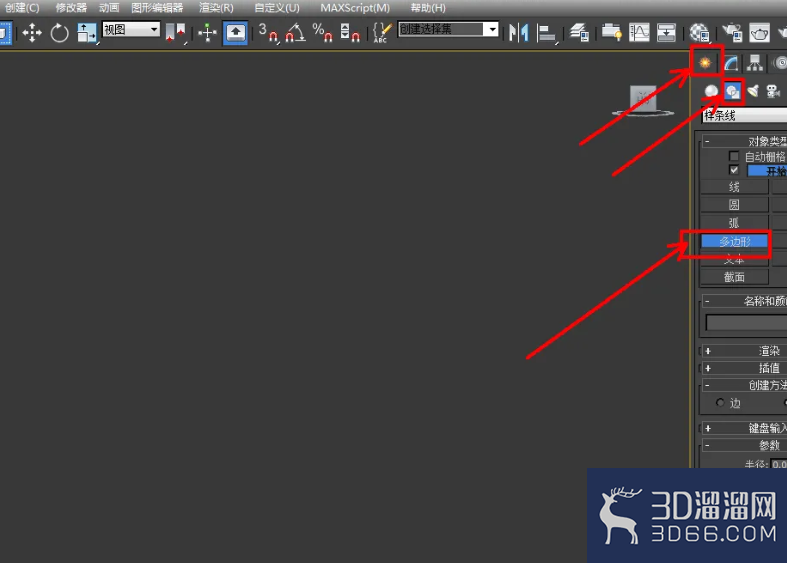Open the 修改器 menu
Viewport: 787px width, 563px height.
[71, 8]
